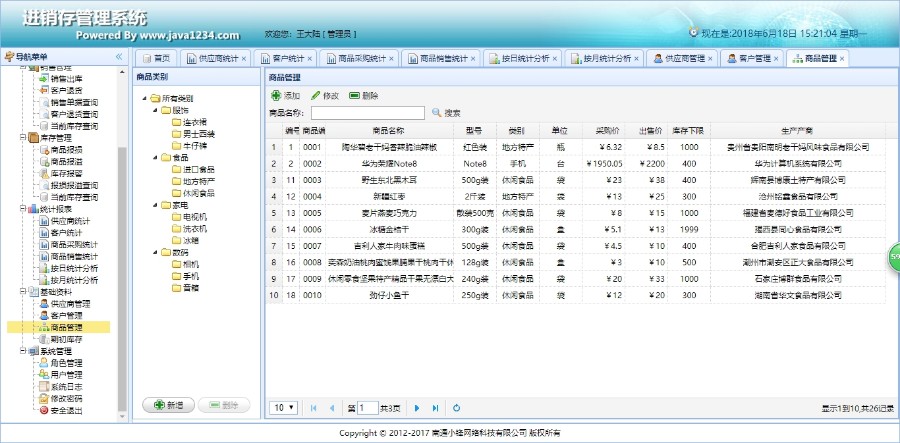Collapse the 服饰 category folder

155,110
